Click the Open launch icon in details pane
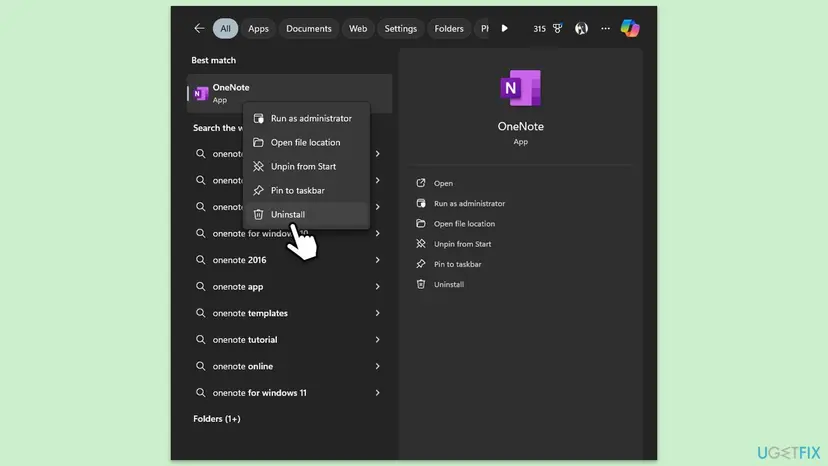 [421, 183]
